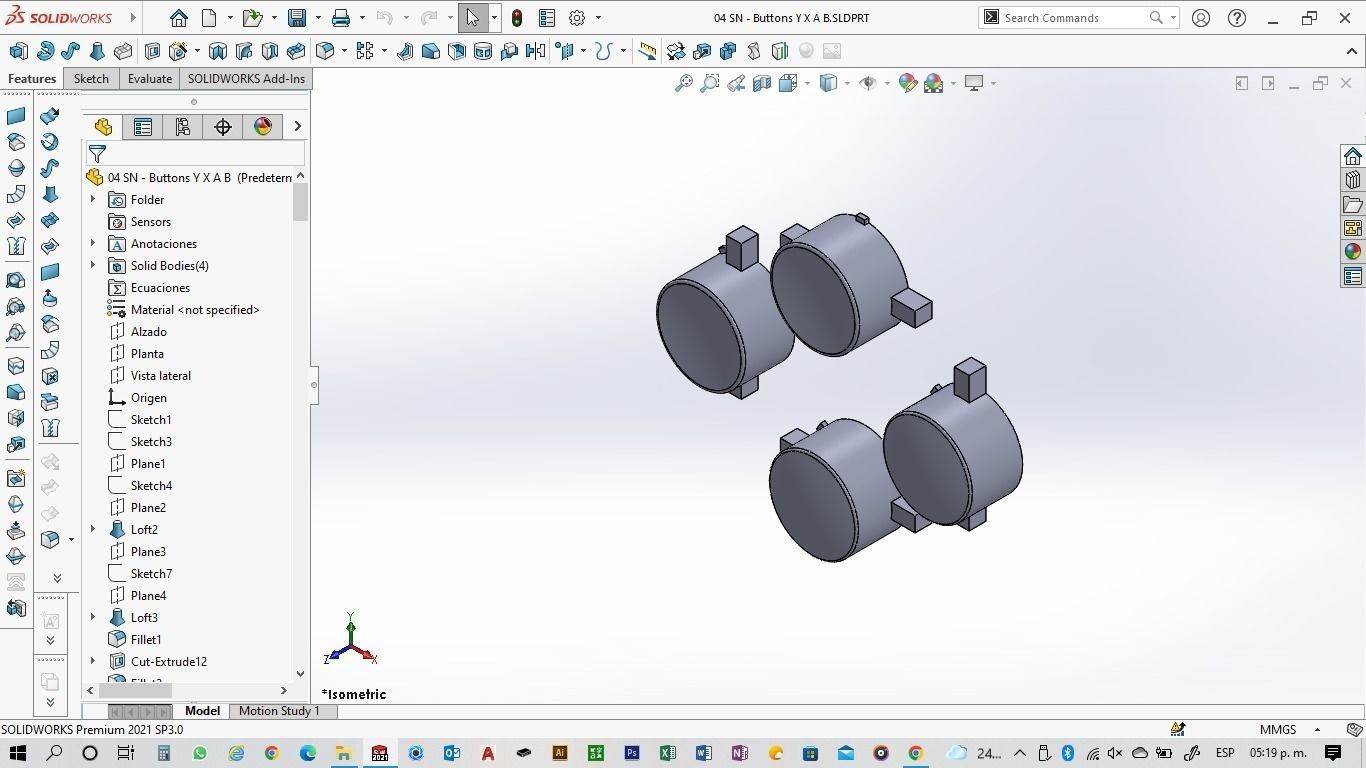Click the Rebuild traffic light icon

point(517,18)
